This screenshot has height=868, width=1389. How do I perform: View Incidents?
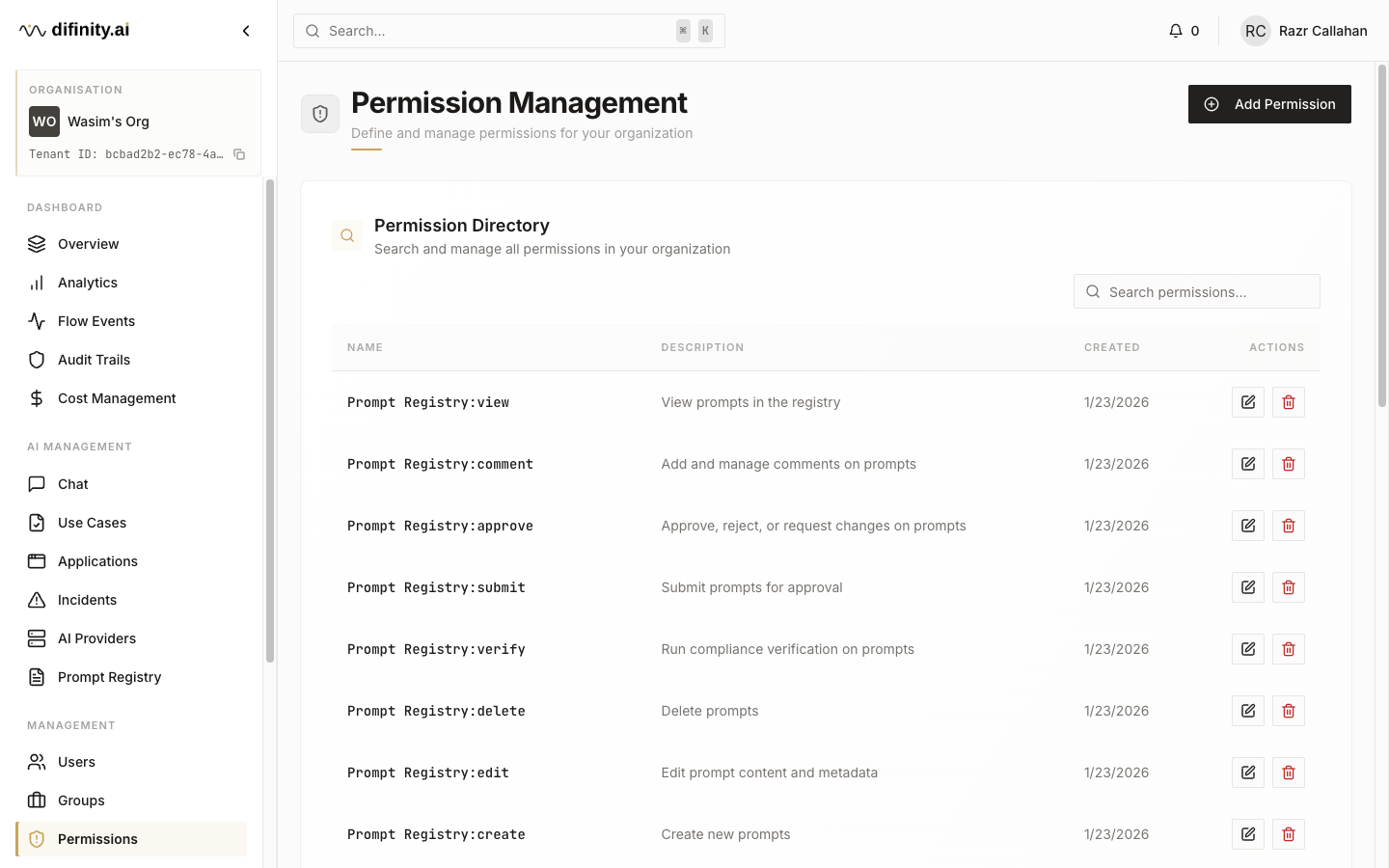(131, 600)
